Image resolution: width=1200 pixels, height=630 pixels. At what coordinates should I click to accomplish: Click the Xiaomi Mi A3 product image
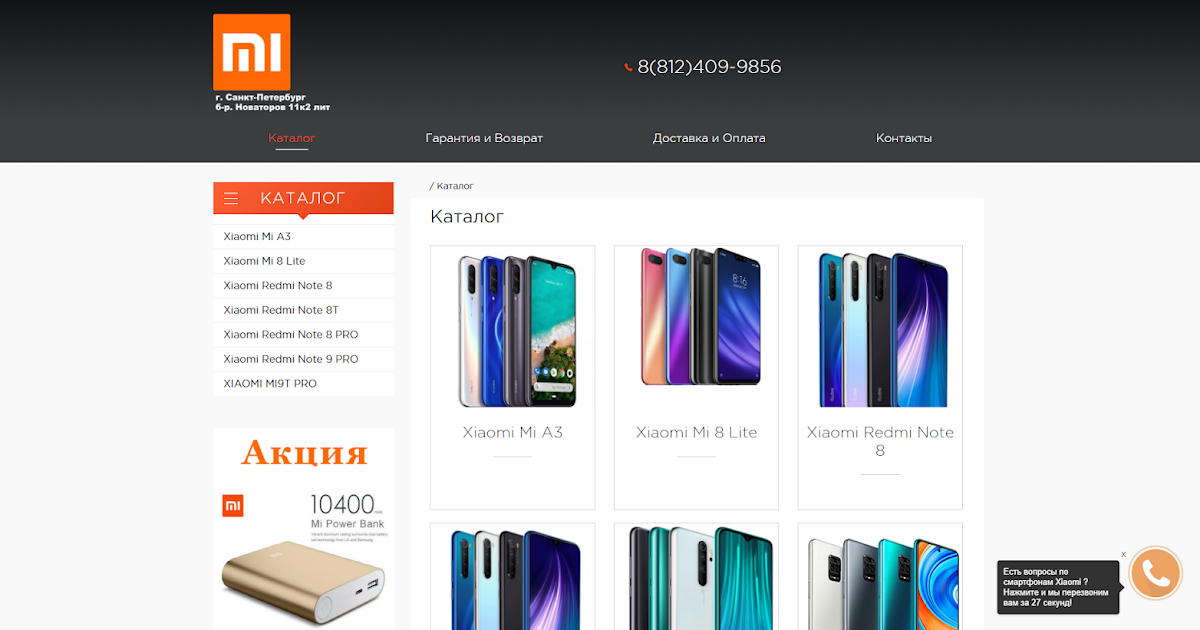[x=513, y=330]
